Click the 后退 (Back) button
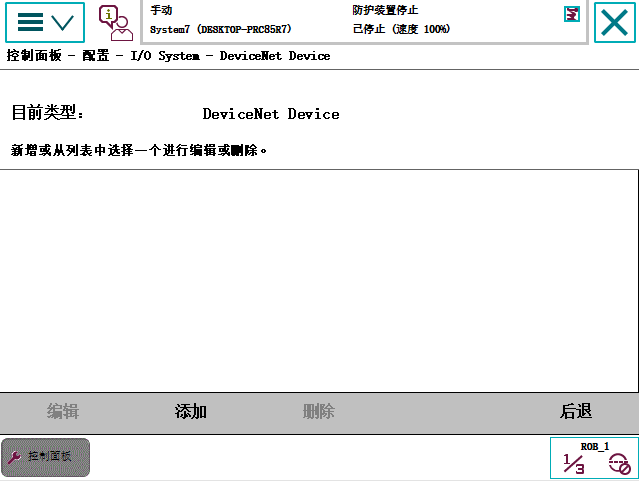 (575, 411)
